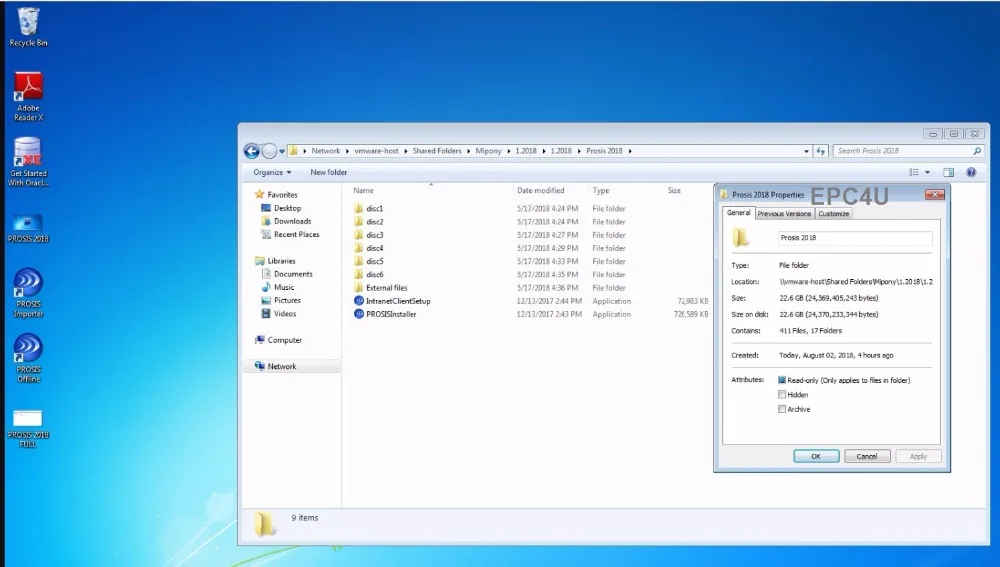Open the change view options dropdown
The width and height of the screenshot is (1000, 567).
(x=927, y=172)
